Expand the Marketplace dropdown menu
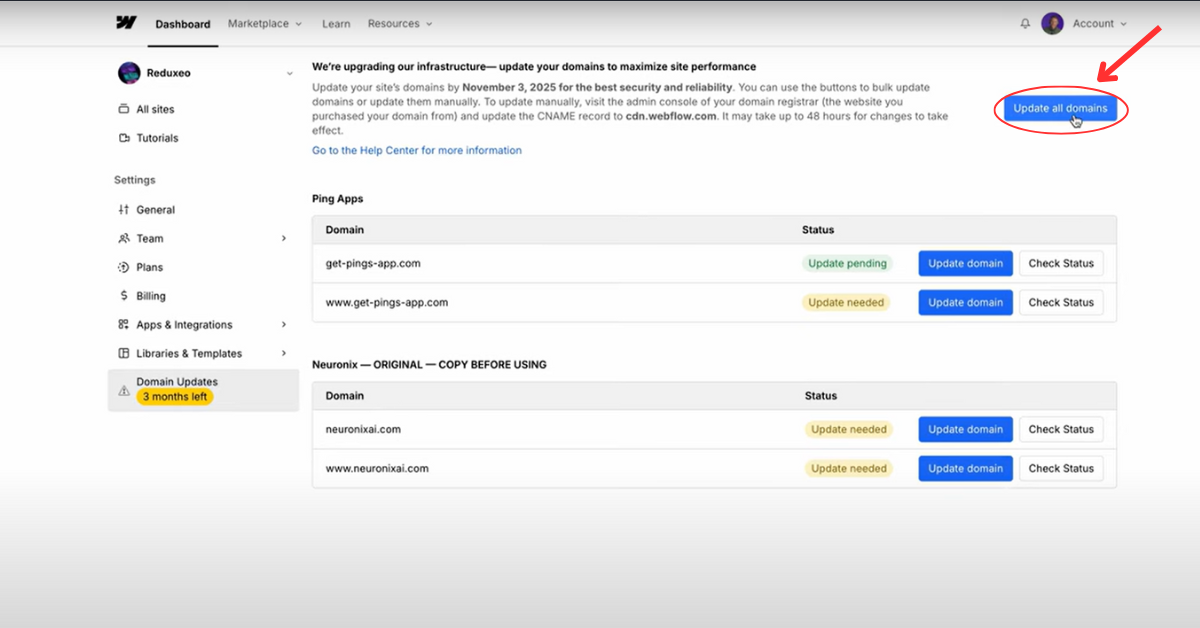Image resolution: width=1200 pixels, height=628 pixels. [265, 23]
